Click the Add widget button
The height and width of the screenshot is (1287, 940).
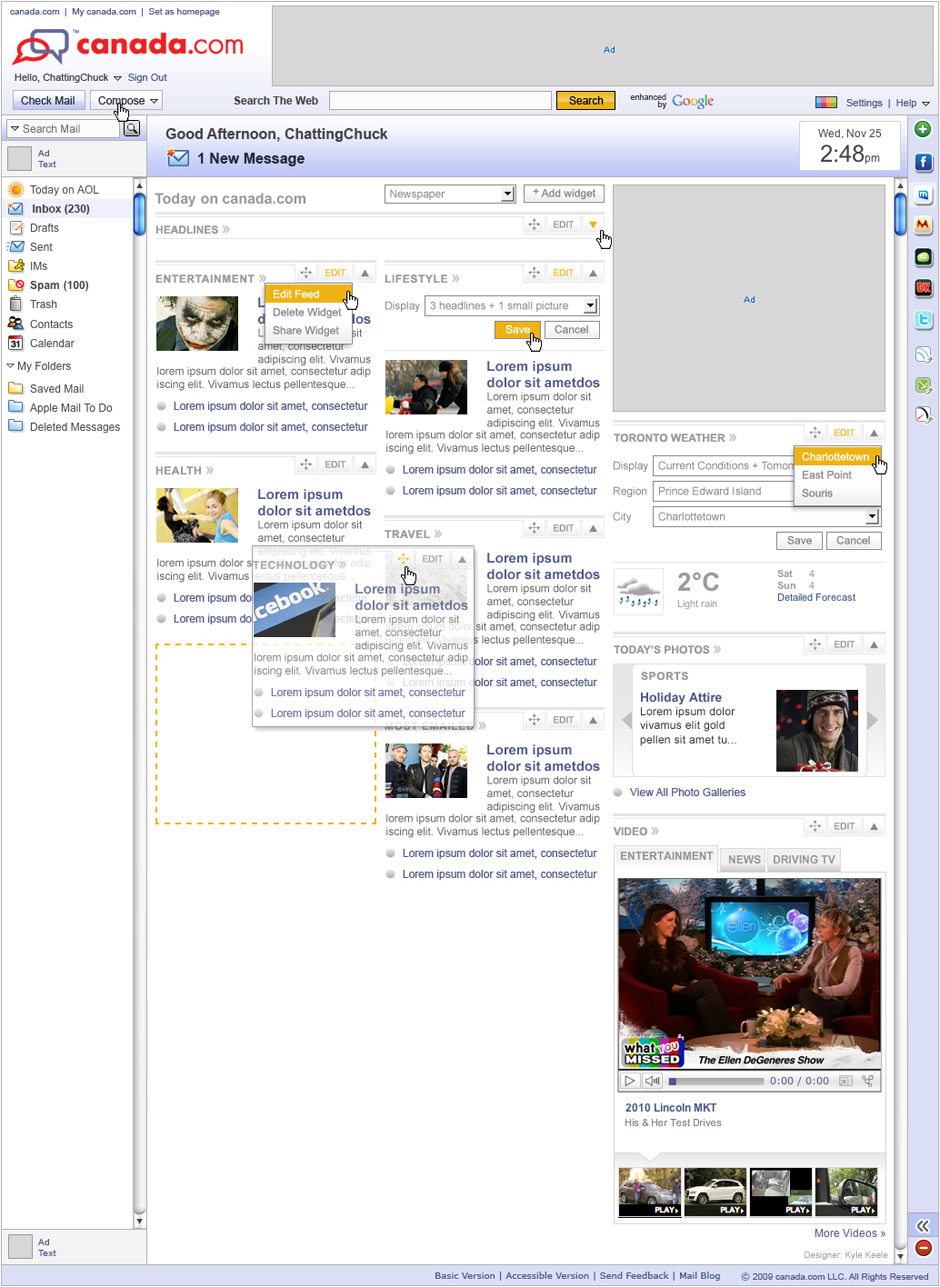point(564,194)
